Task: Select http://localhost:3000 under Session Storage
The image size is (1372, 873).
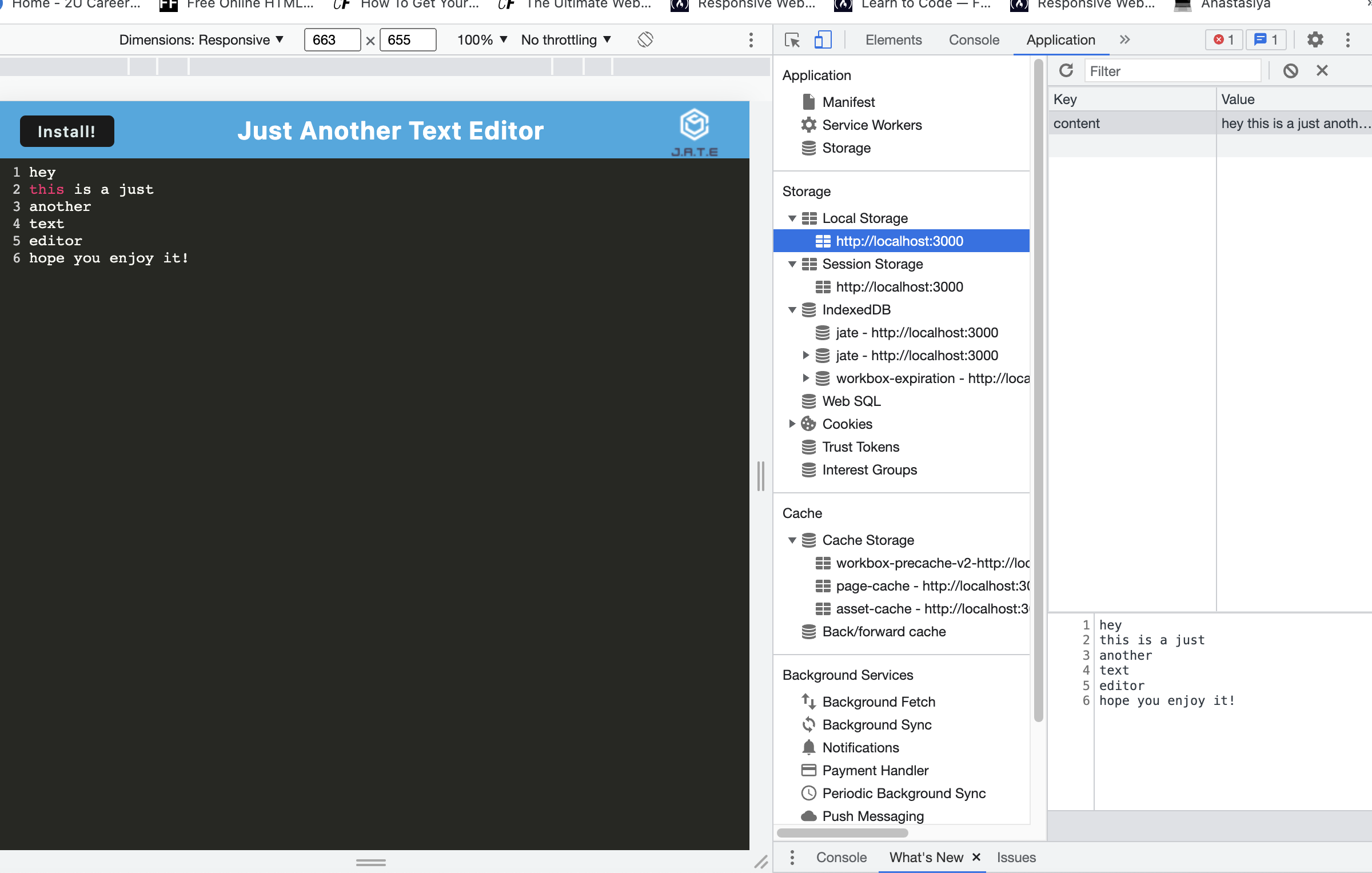Action: (x=899, y=286)
